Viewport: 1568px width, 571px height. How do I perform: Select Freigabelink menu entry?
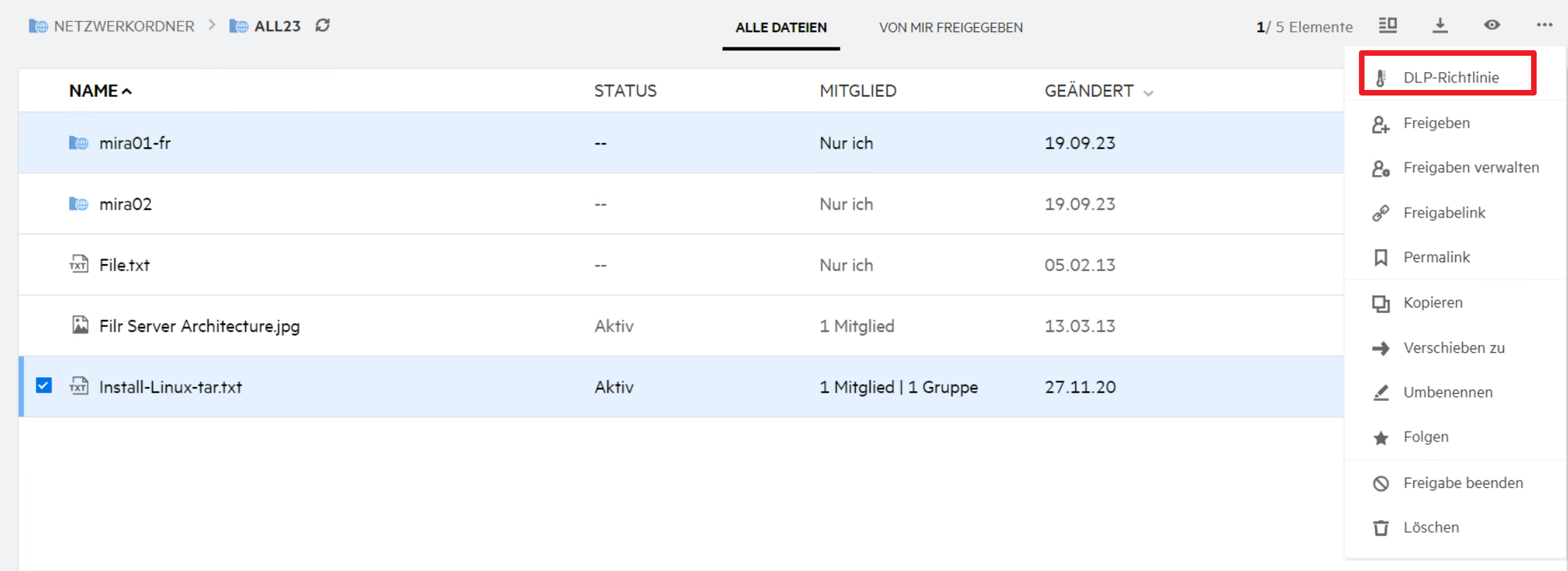point(1443,213)
